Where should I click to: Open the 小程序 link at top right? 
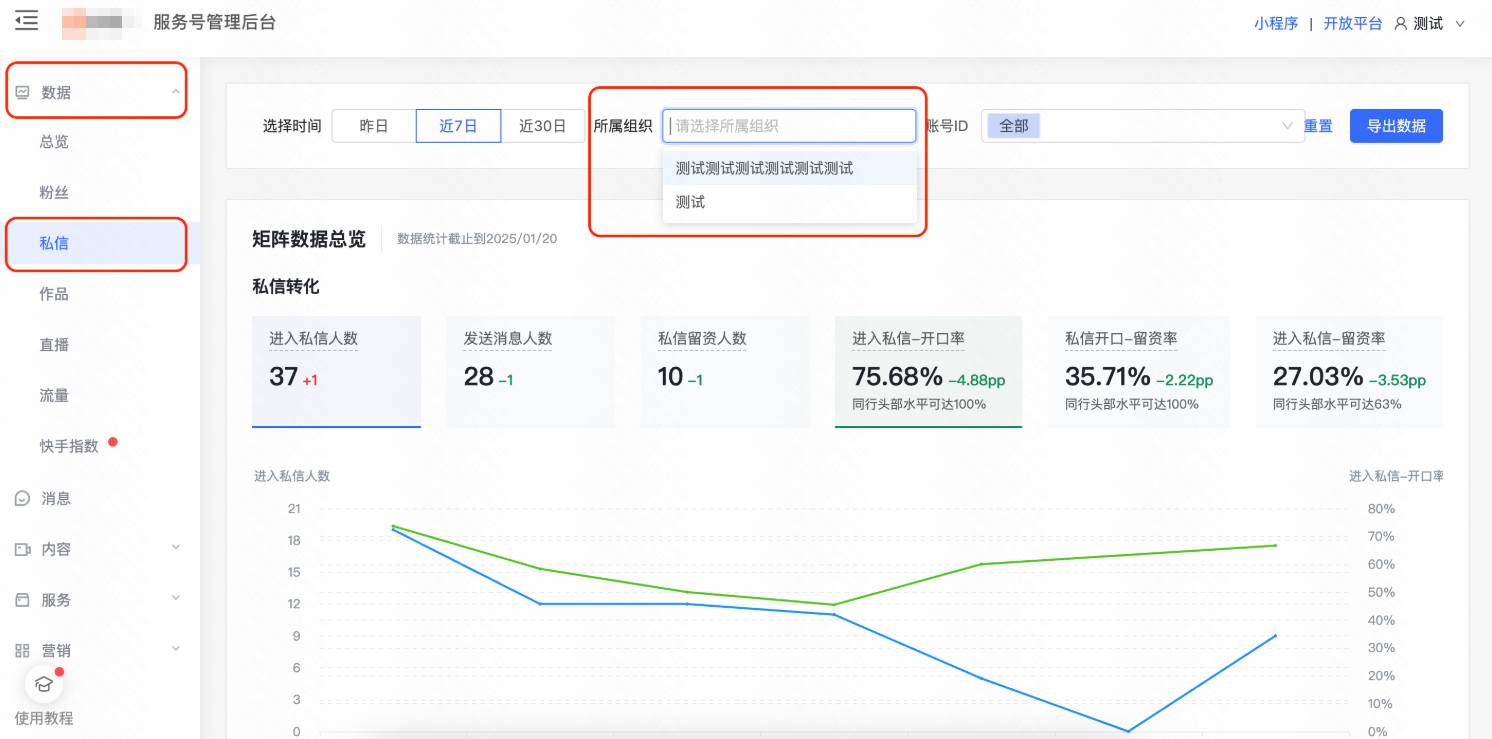[1276, 22]
